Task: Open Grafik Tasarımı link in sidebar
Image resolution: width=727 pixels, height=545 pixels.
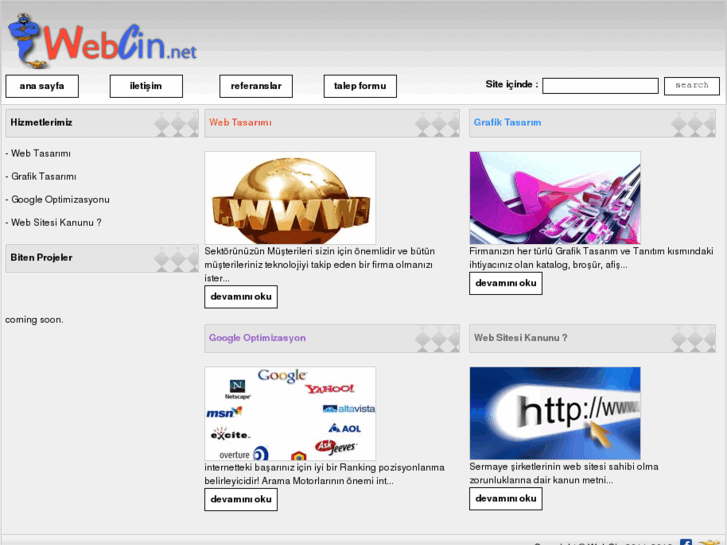Action: point(44,177)
